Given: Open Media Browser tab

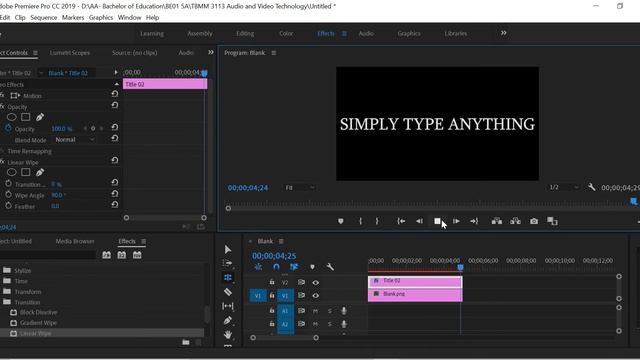Looking at the screenshot, I should point(75,241).
